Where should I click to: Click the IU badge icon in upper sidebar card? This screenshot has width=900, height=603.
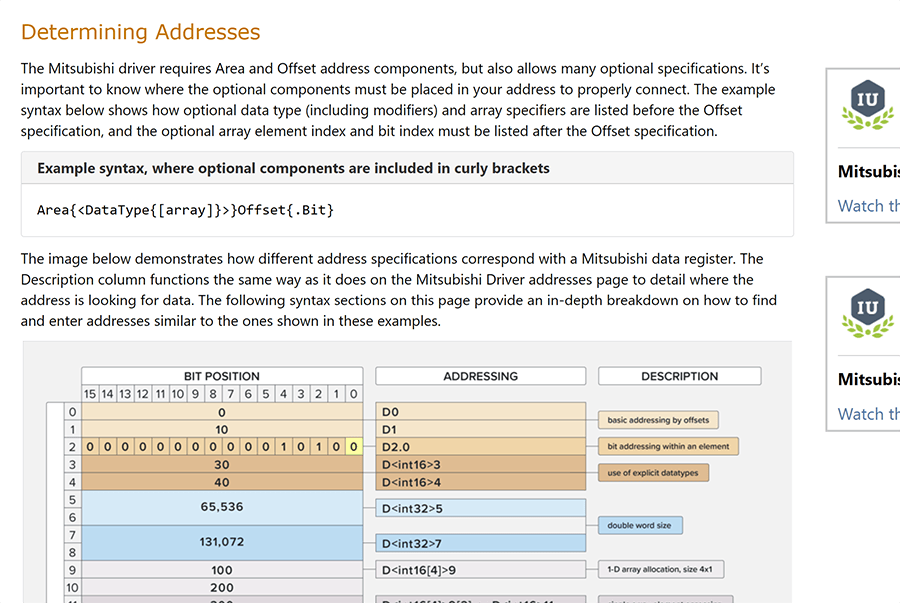[867, 104]
